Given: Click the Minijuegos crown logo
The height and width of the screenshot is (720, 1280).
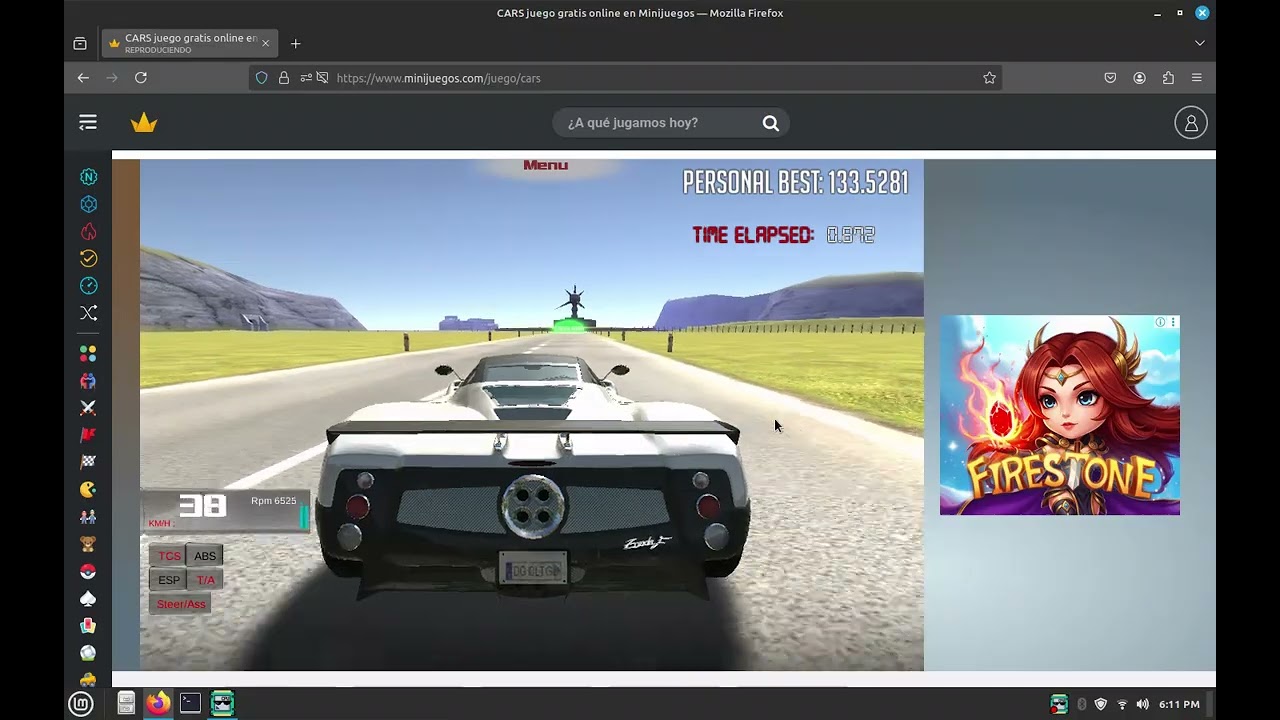Looking at the screenshot, I should [144, 123].
